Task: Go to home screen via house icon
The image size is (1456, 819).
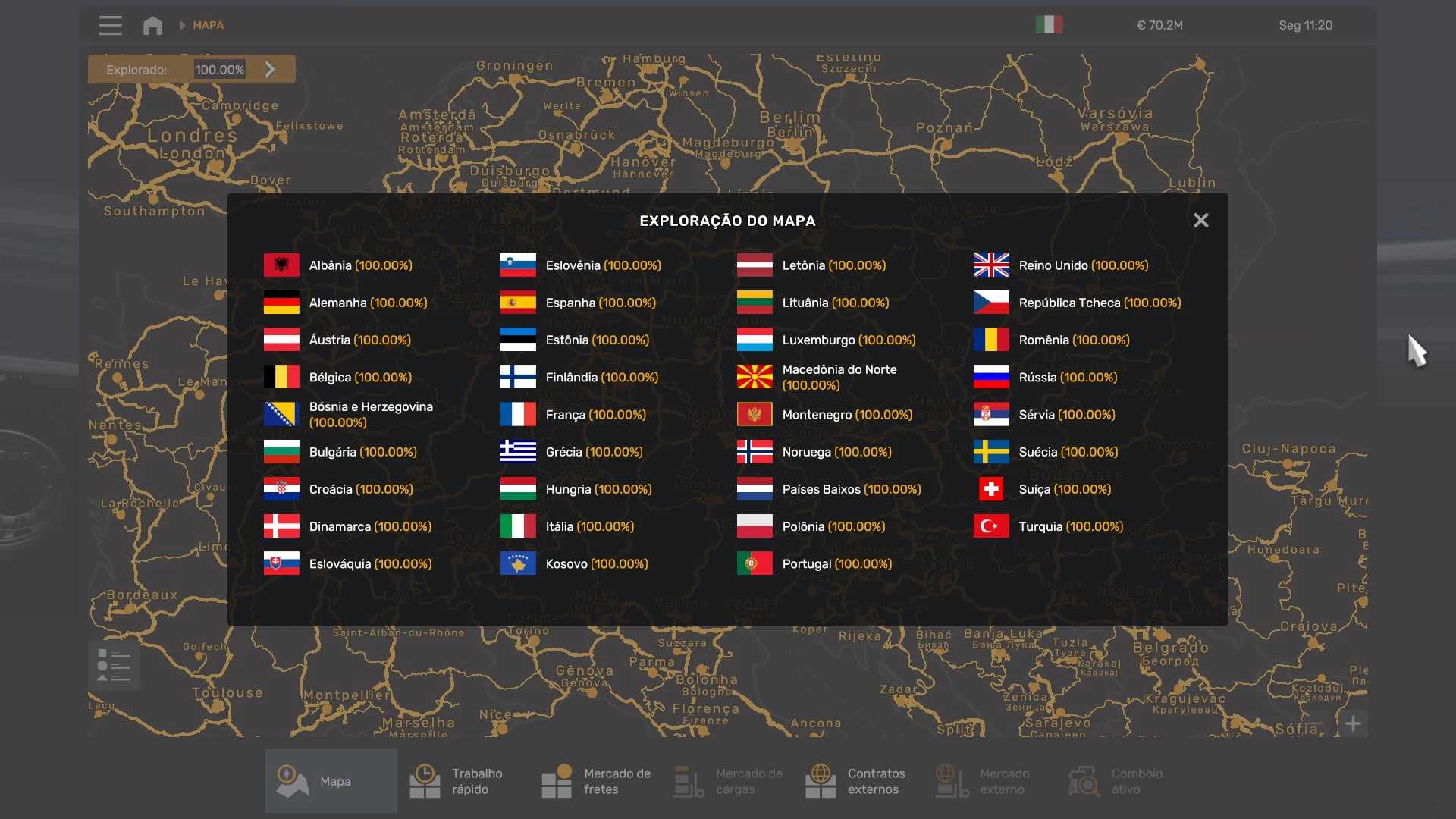Action: pyautogui.click(x=152, y=25)
